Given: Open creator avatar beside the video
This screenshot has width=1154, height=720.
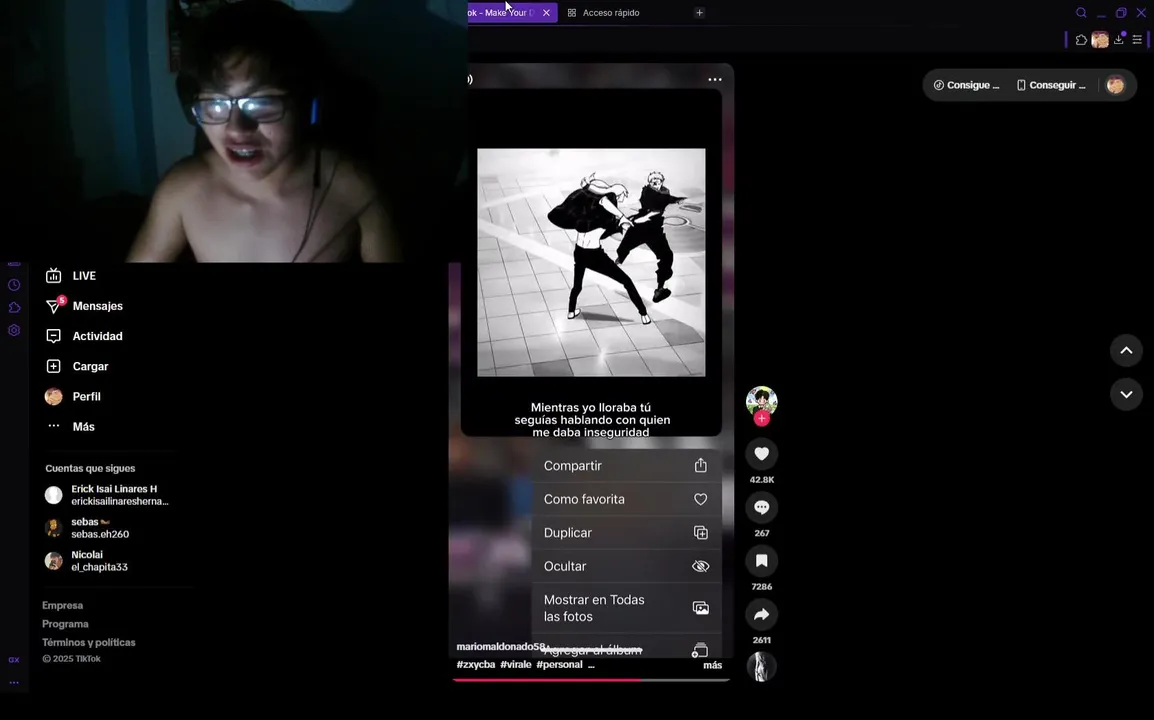Looking at the screenshot, I should 762,401.
